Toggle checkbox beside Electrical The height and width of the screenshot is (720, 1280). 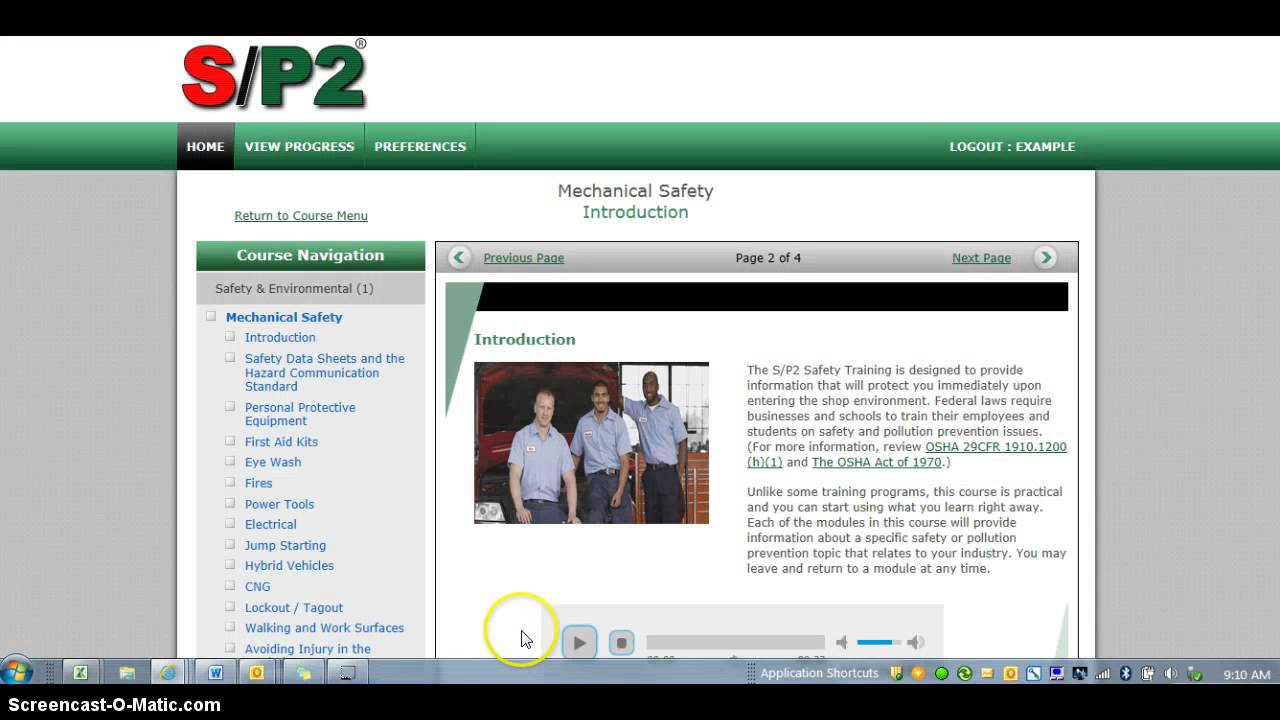click(230, 523)
